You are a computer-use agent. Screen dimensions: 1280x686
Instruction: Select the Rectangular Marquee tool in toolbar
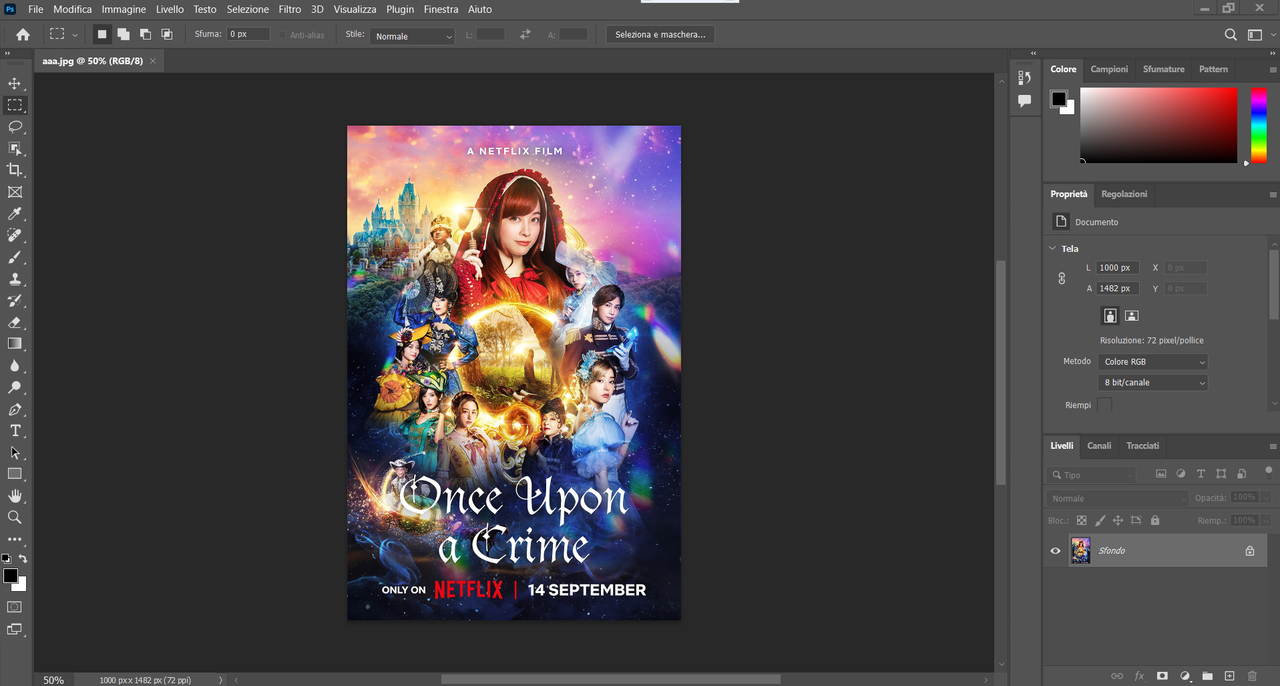pos(15,105)
